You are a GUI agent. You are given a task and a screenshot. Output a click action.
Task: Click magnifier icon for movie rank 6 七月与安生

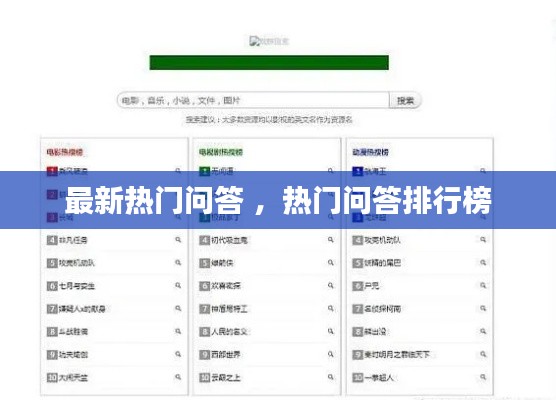tap(178, 285)
